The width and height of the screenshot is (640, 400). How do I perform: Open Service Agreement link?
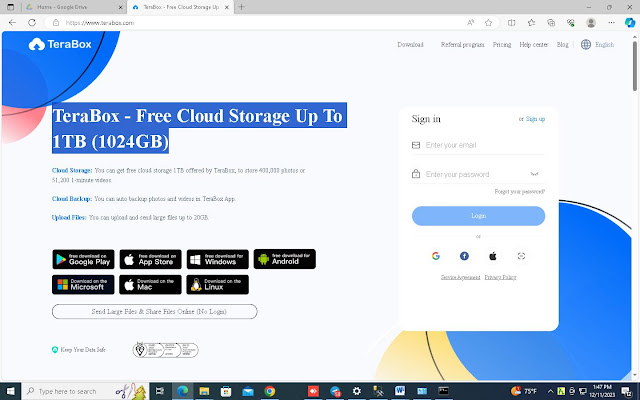tap(460, 277)
